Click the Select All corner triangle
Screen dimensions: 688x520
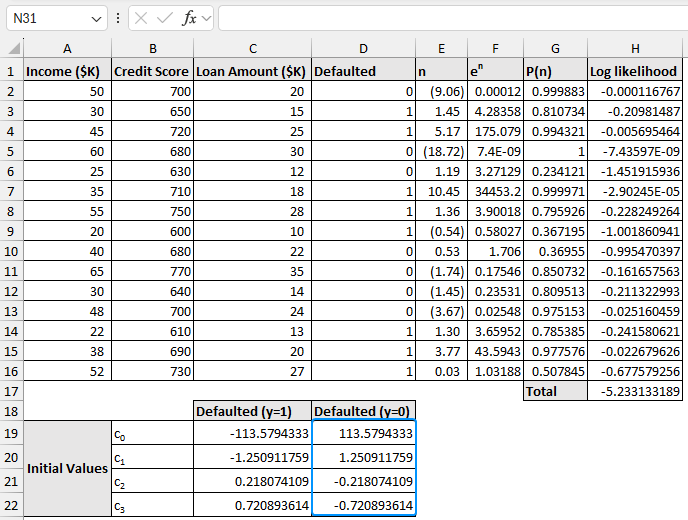click(x=12, y=49)
